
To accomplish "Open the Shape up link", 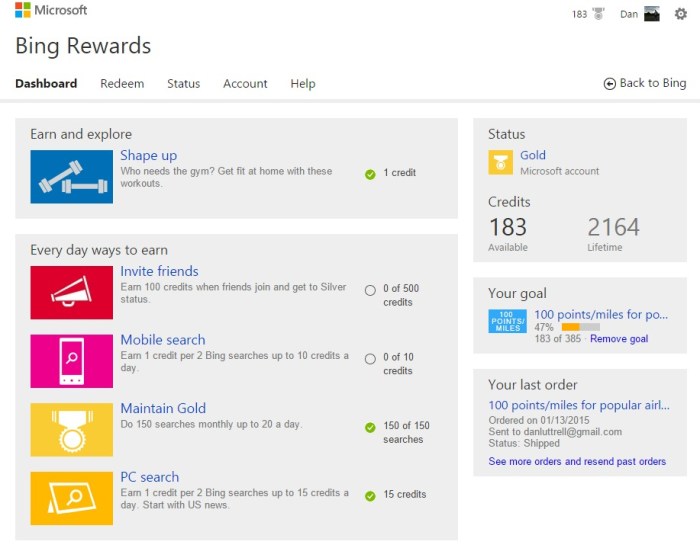I will 149,155.
